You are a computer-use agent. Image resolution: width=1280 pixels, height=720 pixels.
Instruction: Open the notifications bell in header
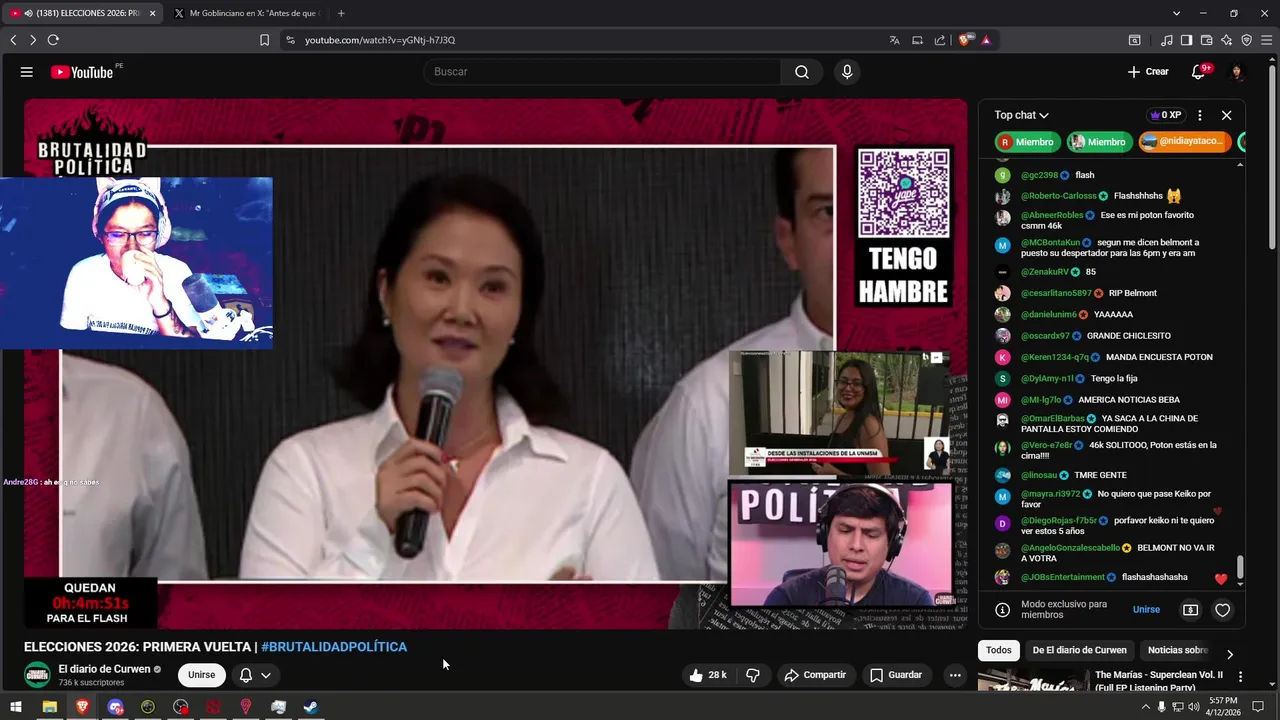1198,72
